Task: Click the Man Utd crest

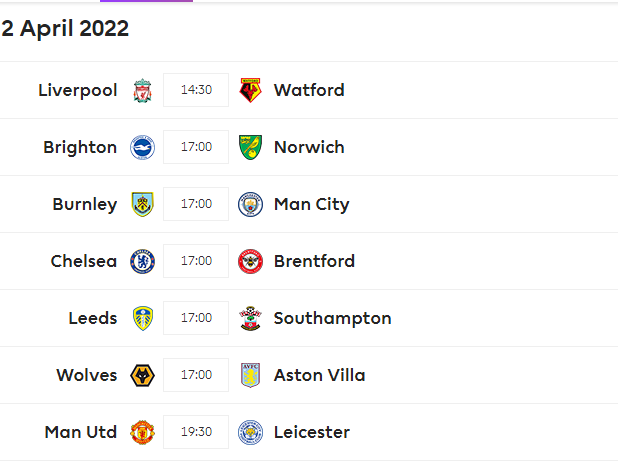Action: [x=142, y=432]
